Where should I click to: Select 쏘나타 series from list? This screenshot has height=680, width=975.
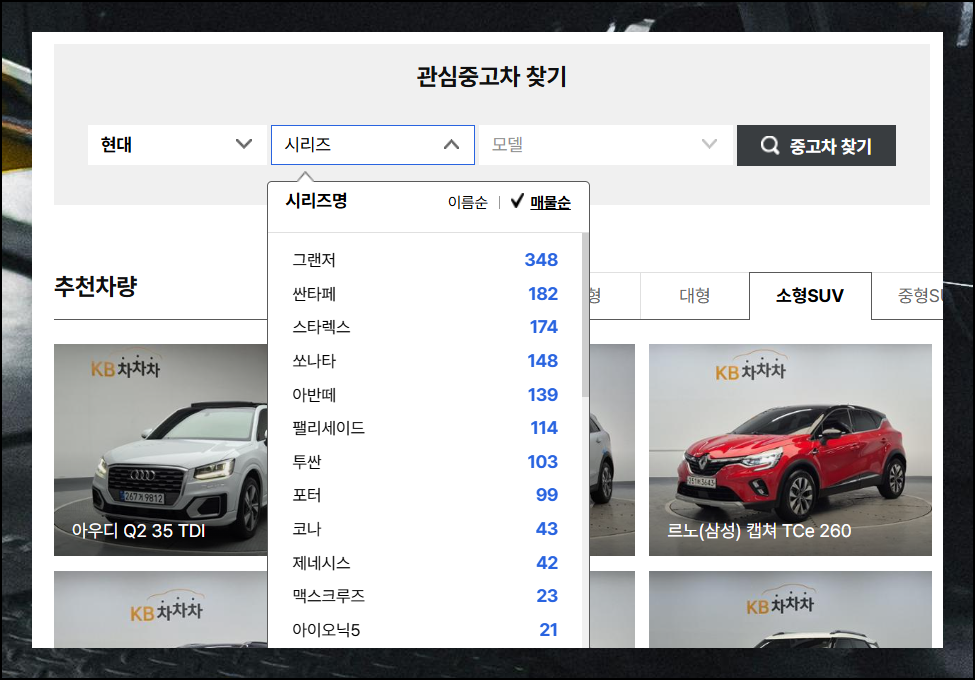pyautogui.click(x=425, y=361)
